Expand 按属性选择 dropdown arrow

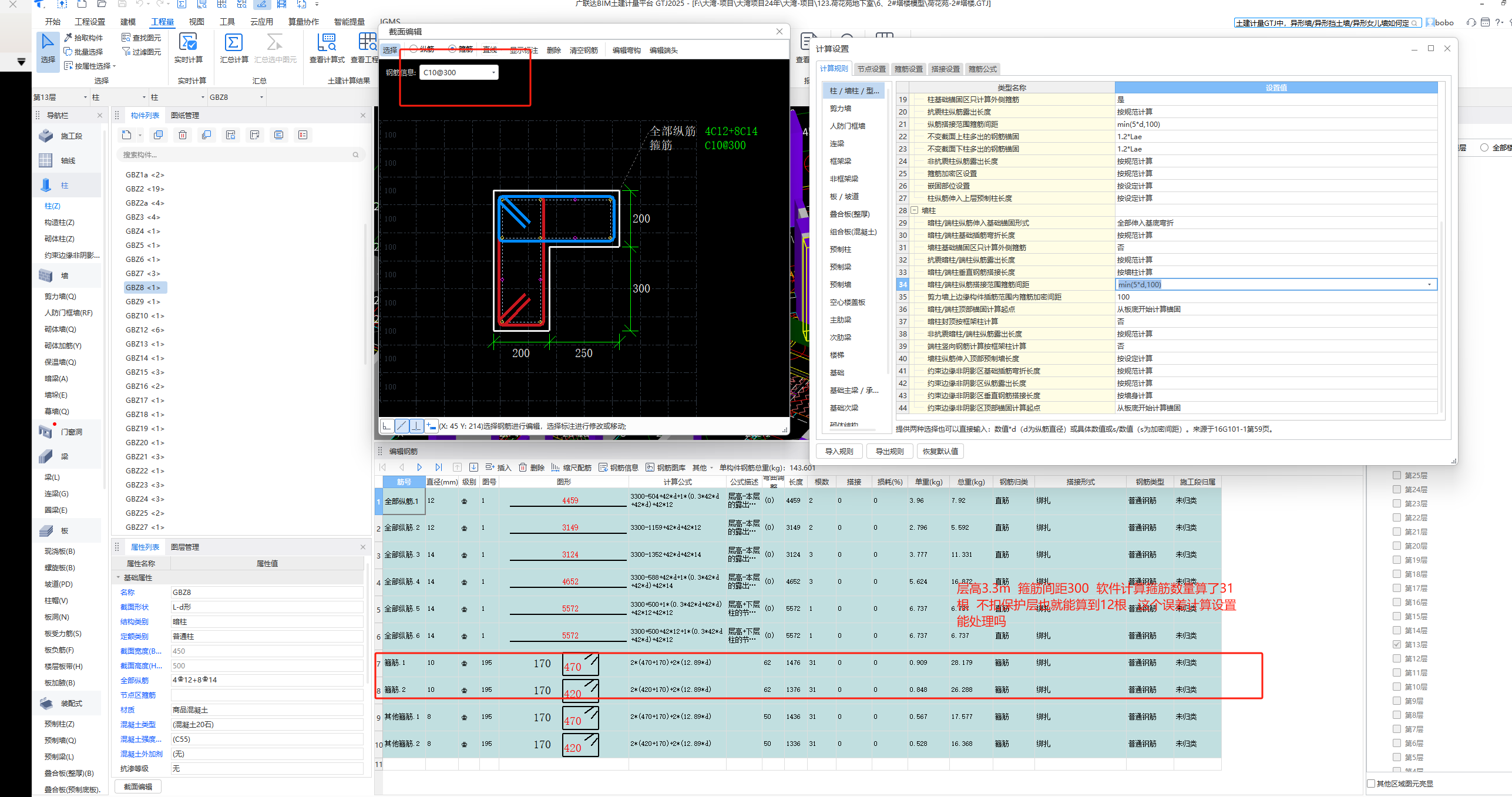point(115,66)
